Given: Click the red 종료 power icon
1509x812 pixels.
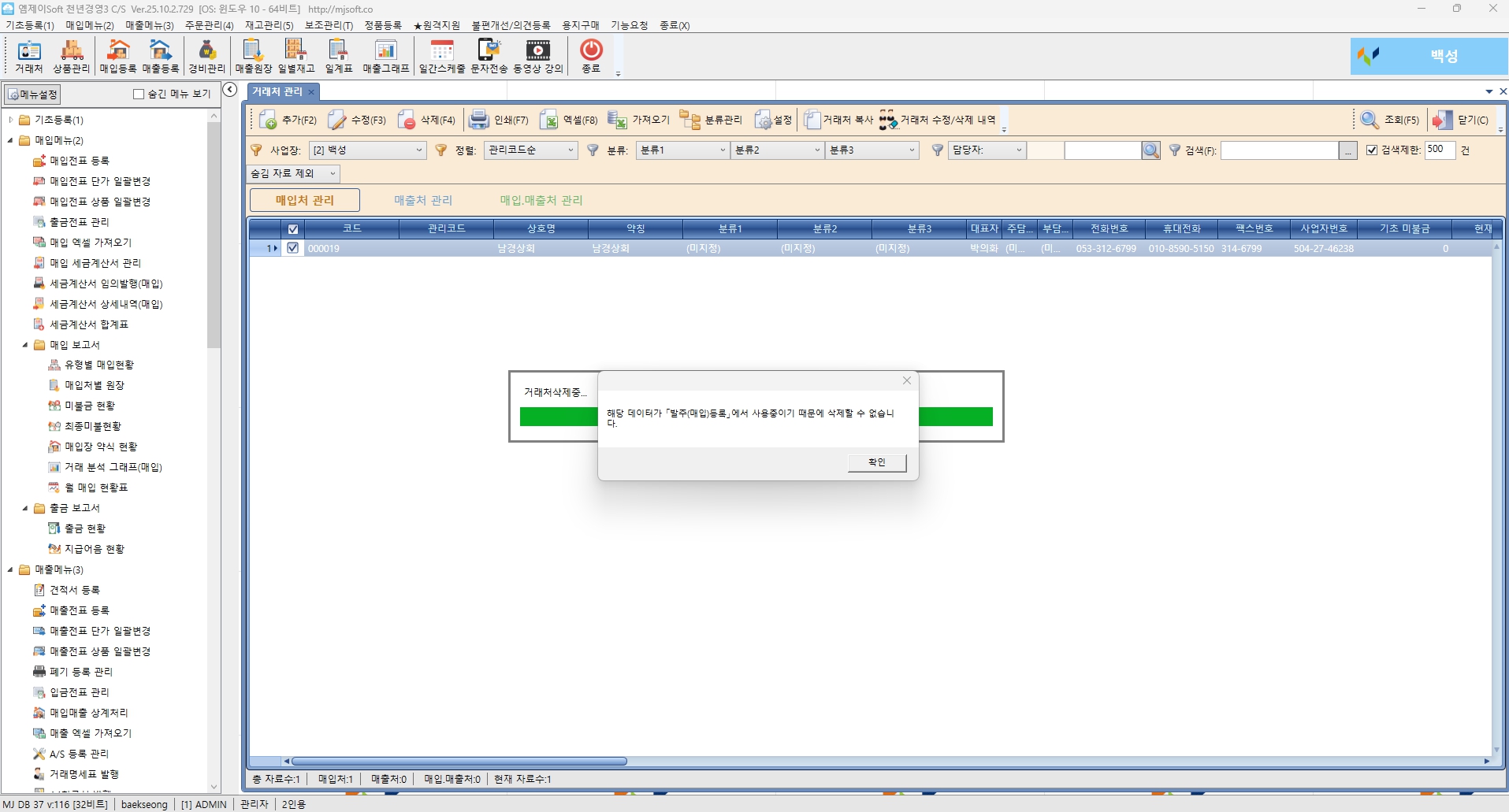Looking at the screenshot, I should coord(591,51).
